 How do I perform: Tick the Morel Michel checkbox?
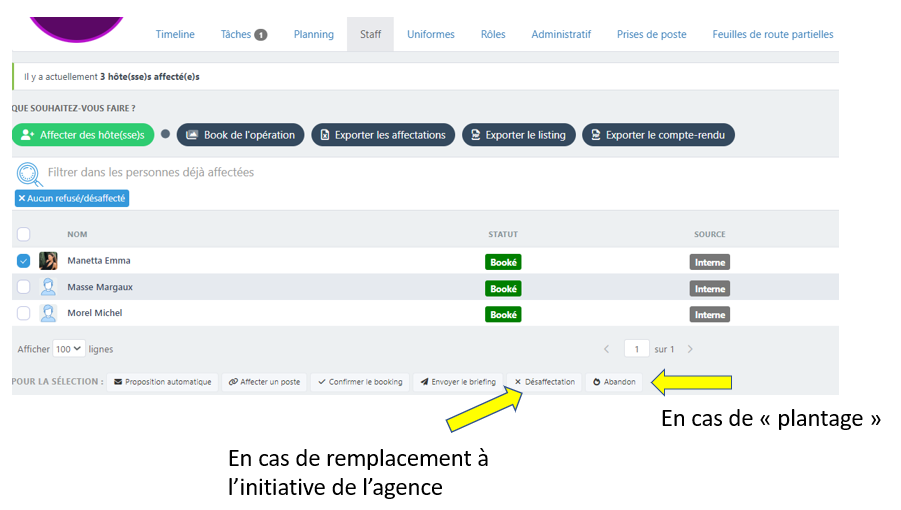24,314
